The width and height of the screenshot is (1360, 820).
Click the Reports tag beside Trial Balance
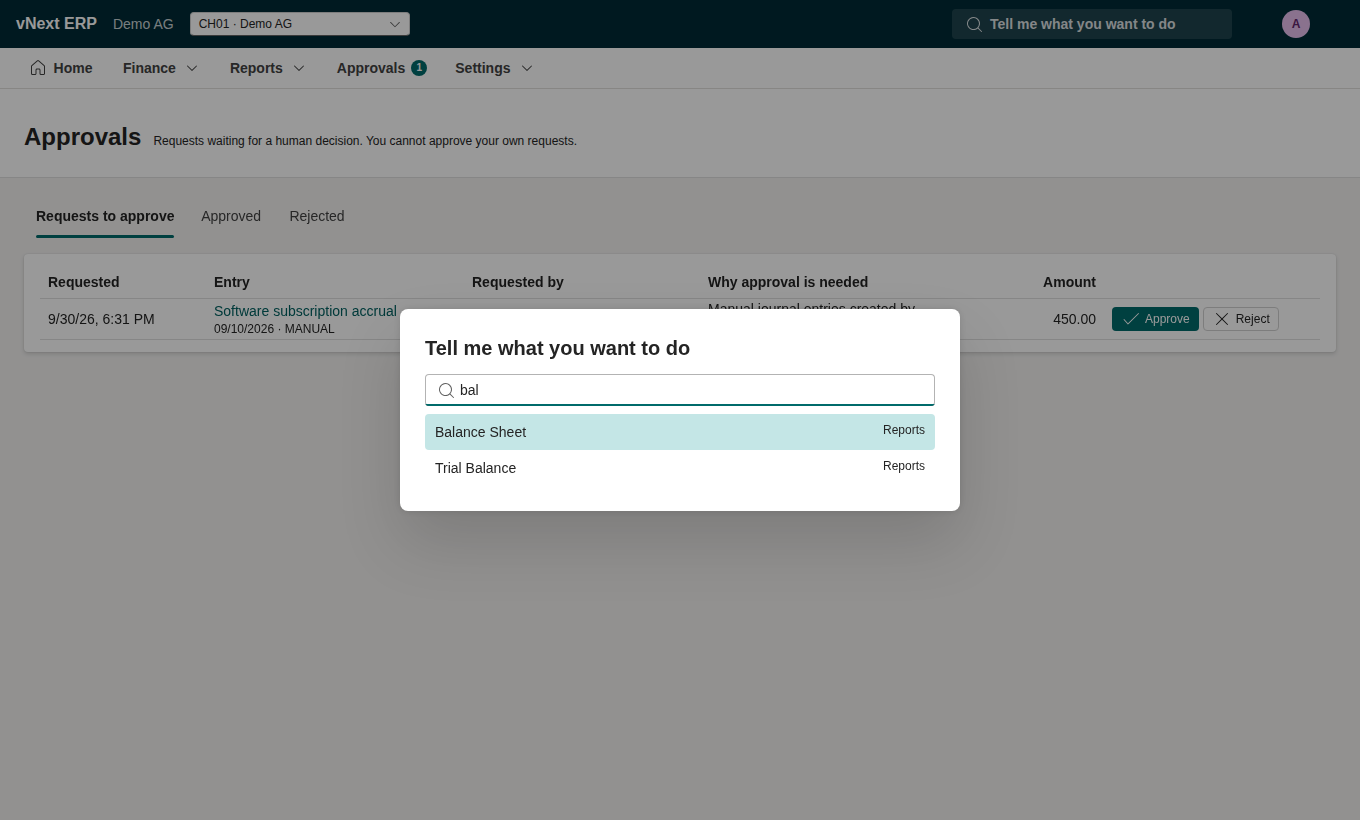pyautogui.click(x=904, y=466)
